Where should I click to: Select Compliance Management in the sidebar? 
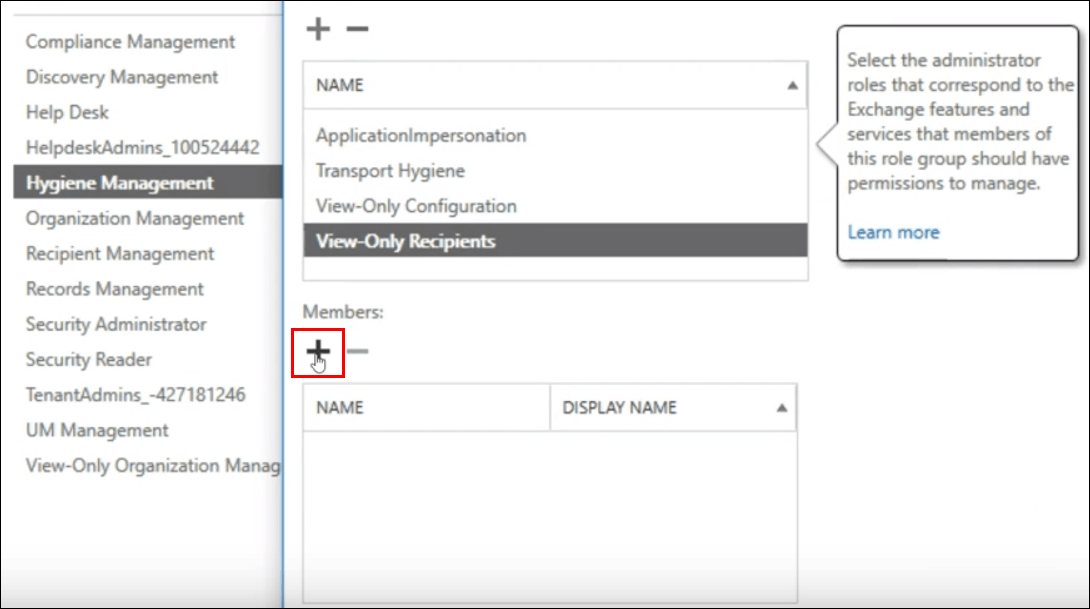point(131,42)
